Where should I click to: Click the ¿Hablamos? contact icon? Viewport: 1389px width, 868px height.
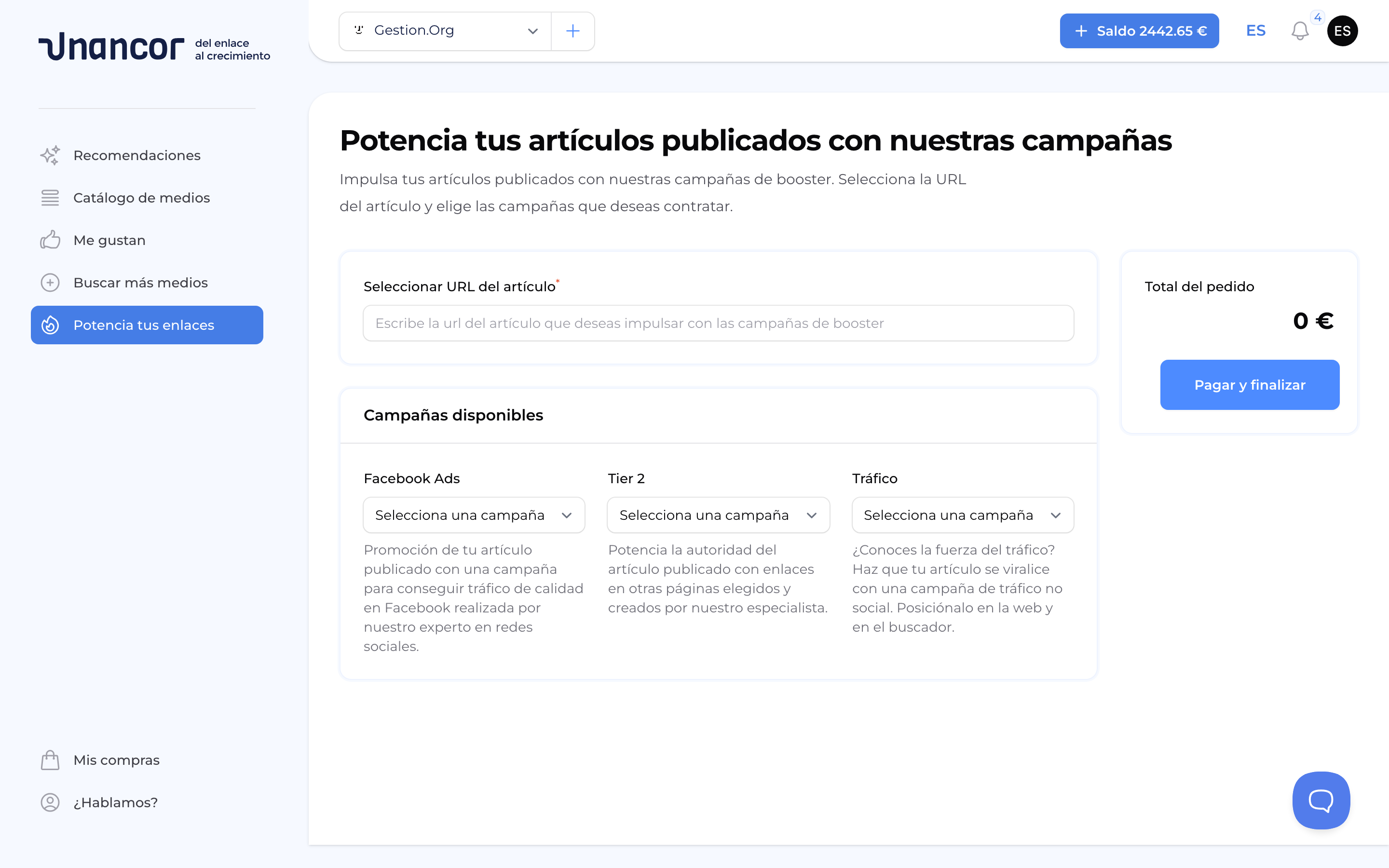pyautogui.click(x=51, y=802)
